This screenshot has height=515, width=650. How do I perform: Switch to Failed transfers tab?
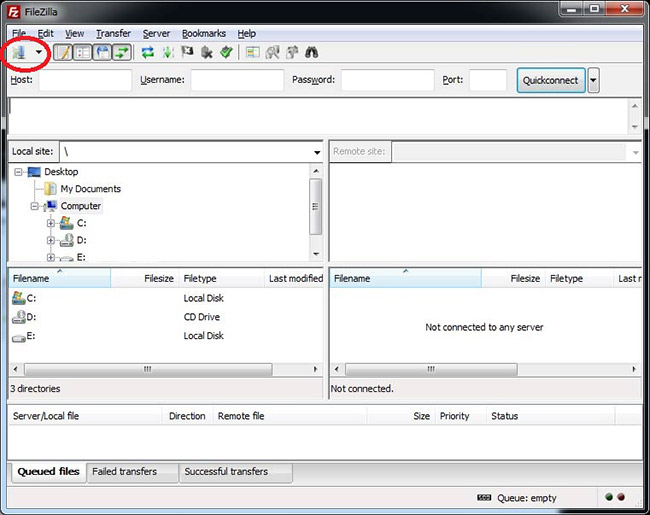coord(133,472)
